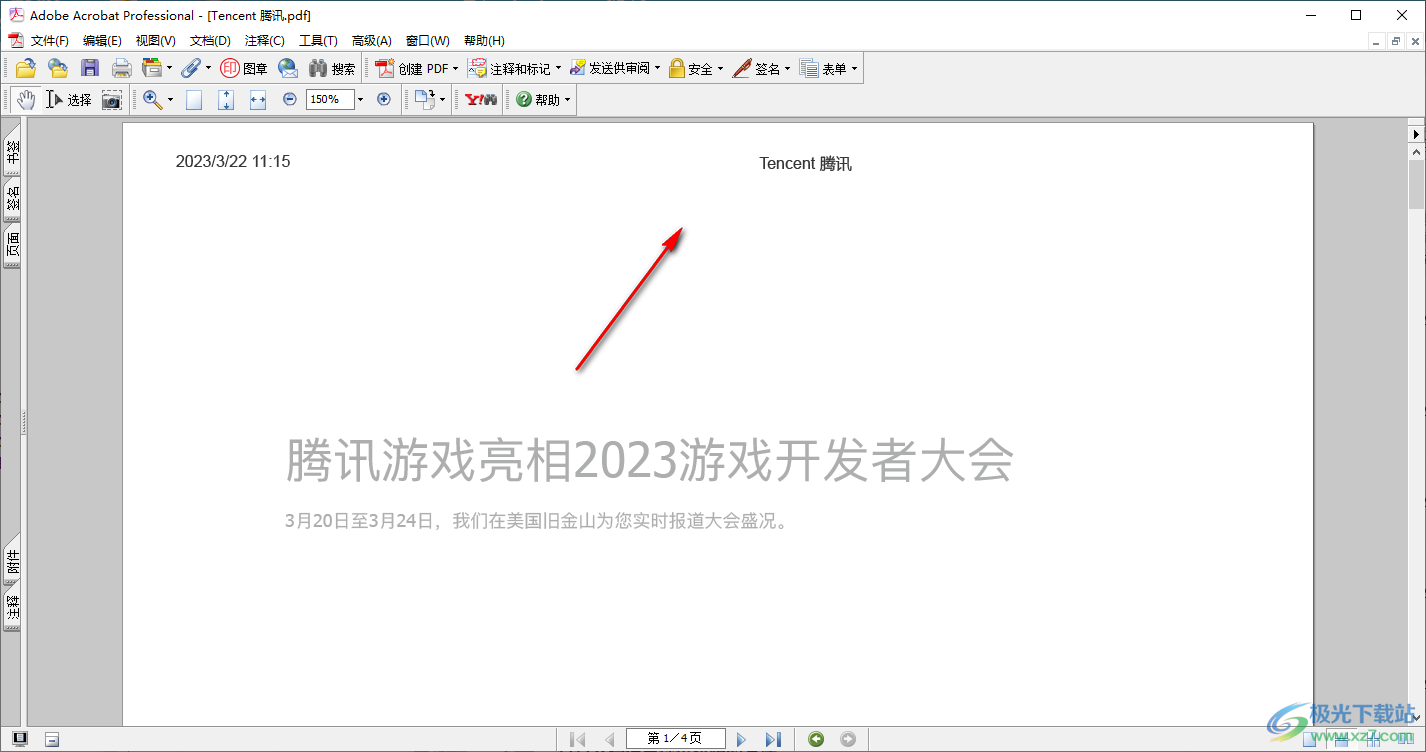Select the snapshot camera tool
1426x752 pixels.
point(111,99)
